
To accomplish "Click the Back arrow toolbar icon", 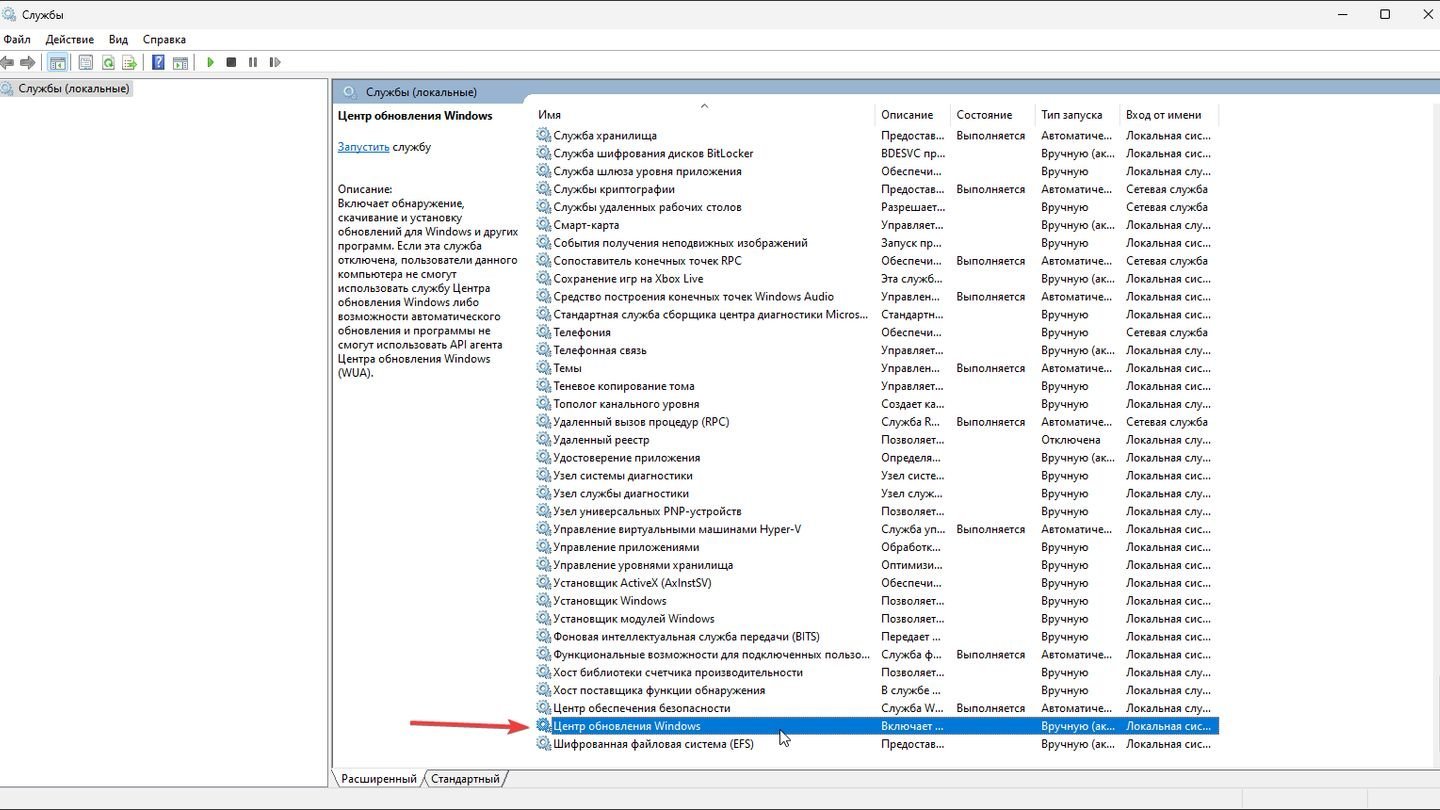I will click(8, 62).
